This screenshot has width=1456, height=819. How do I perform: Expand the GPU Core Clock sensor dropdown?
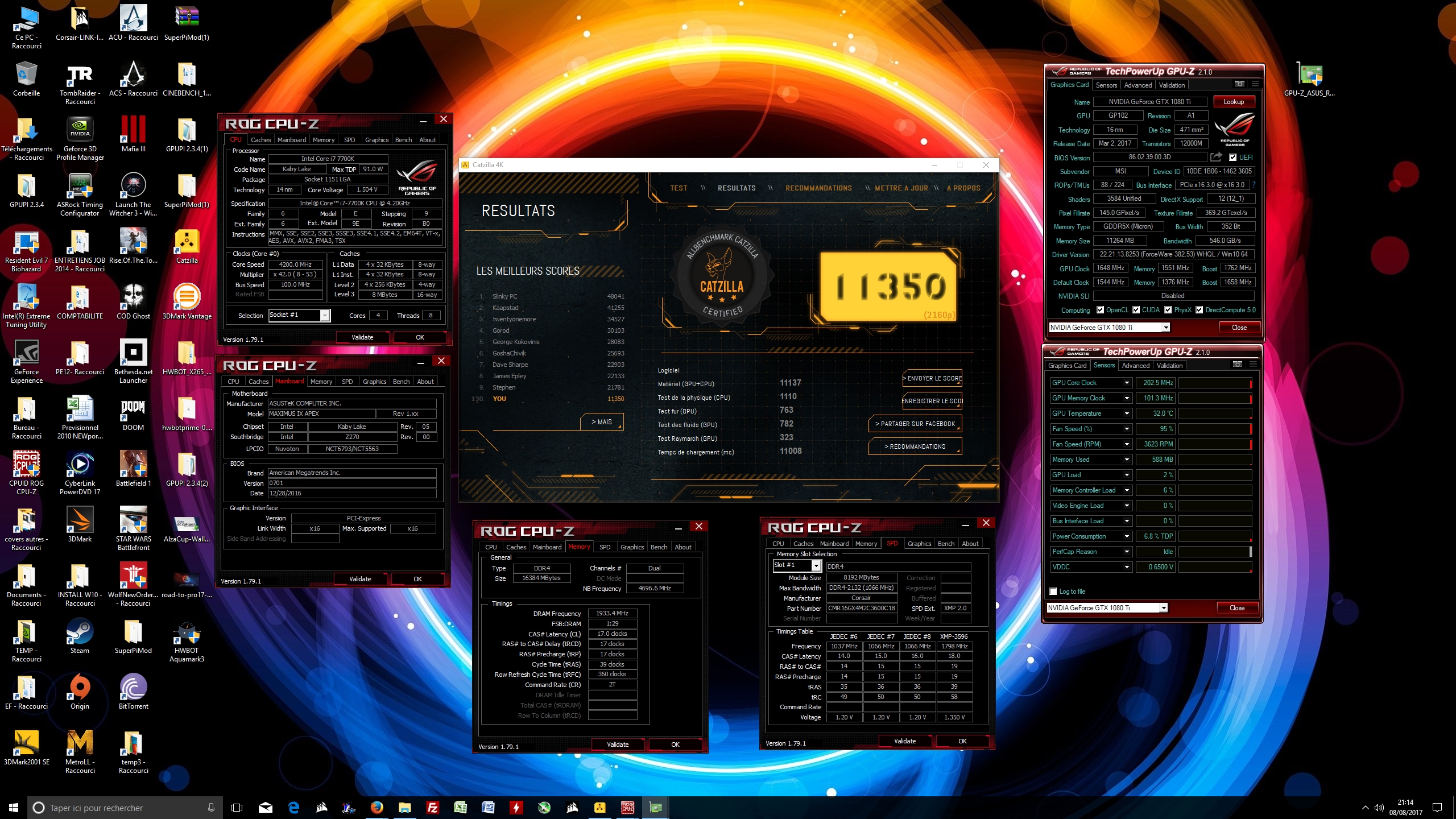point(1126,383)
